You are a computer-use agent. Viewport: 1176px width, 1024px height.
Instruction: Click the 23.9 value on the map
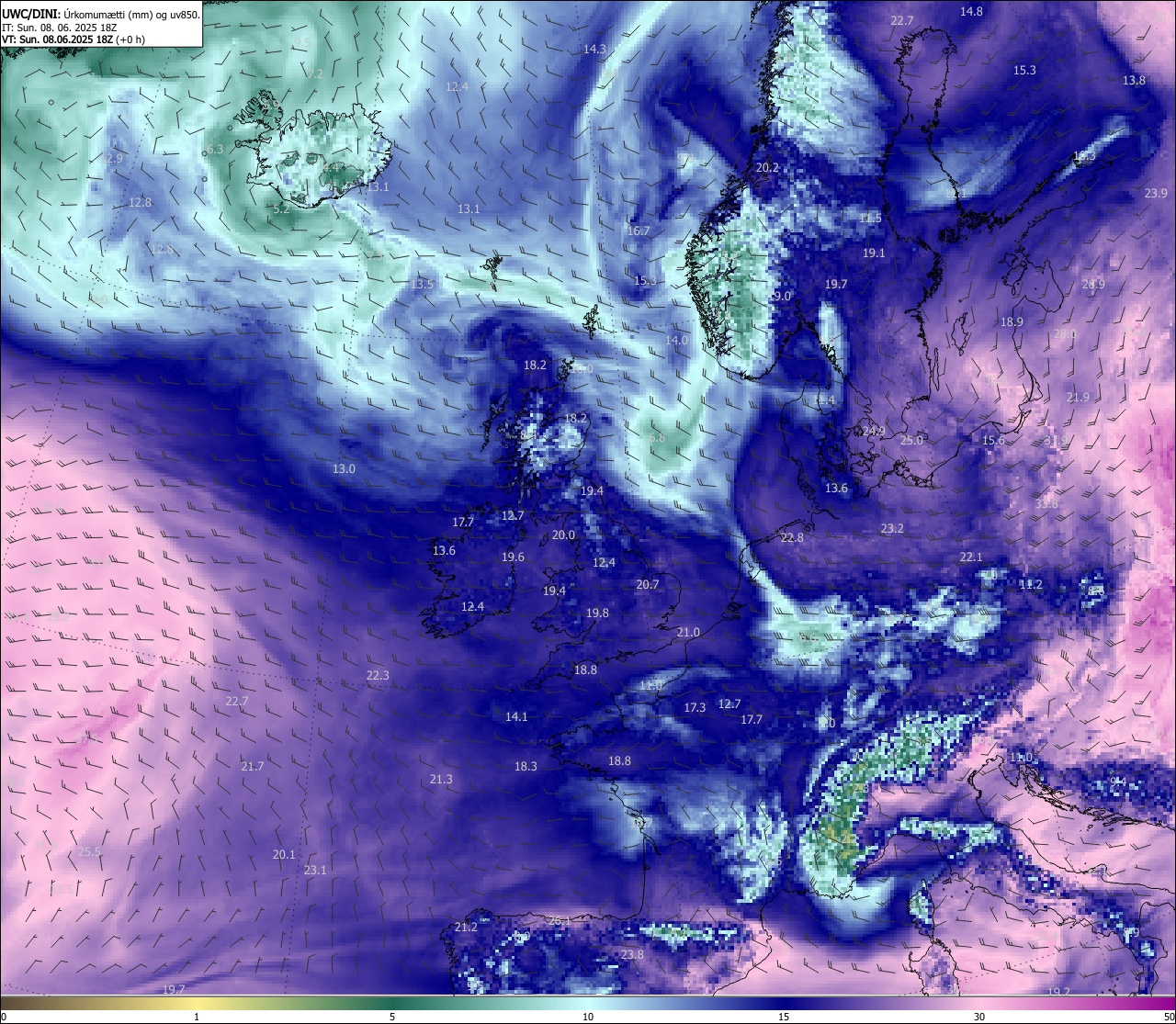point(1156,193)
